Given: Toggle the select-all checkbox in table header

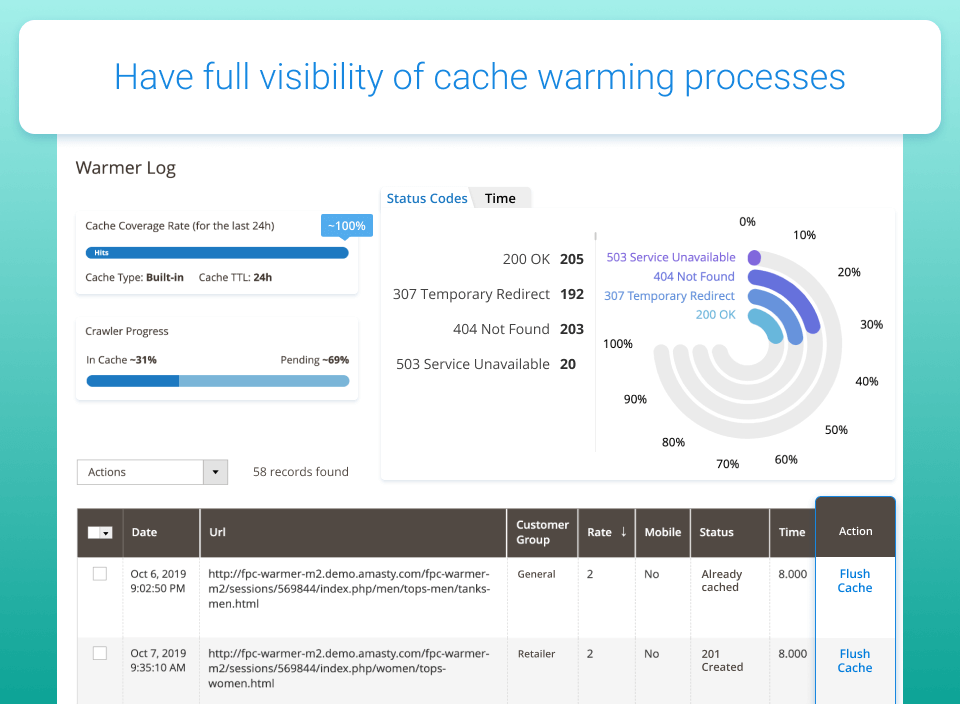Looking at the screenshot, I should tap(94, 533).
